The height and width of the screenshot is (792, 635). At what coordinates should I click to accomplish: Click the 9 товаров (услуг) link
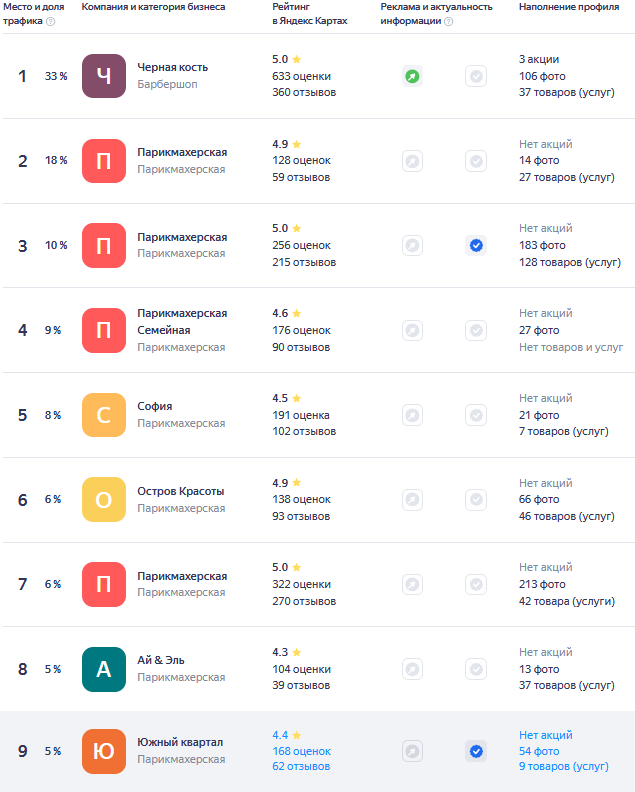click(564, 766)
